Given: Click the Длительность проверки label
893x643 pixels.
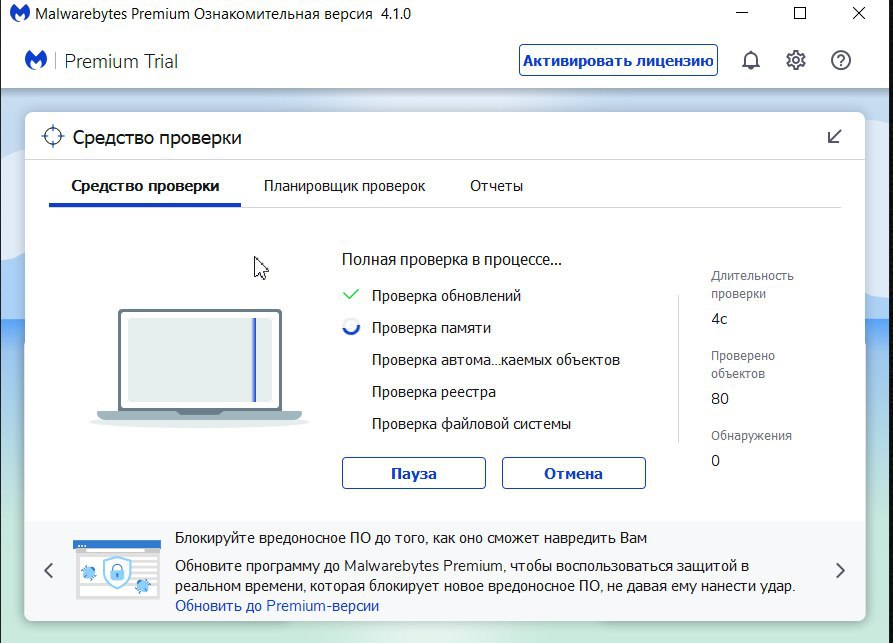Looking at the screenshot, I should [x=752, y=285].
